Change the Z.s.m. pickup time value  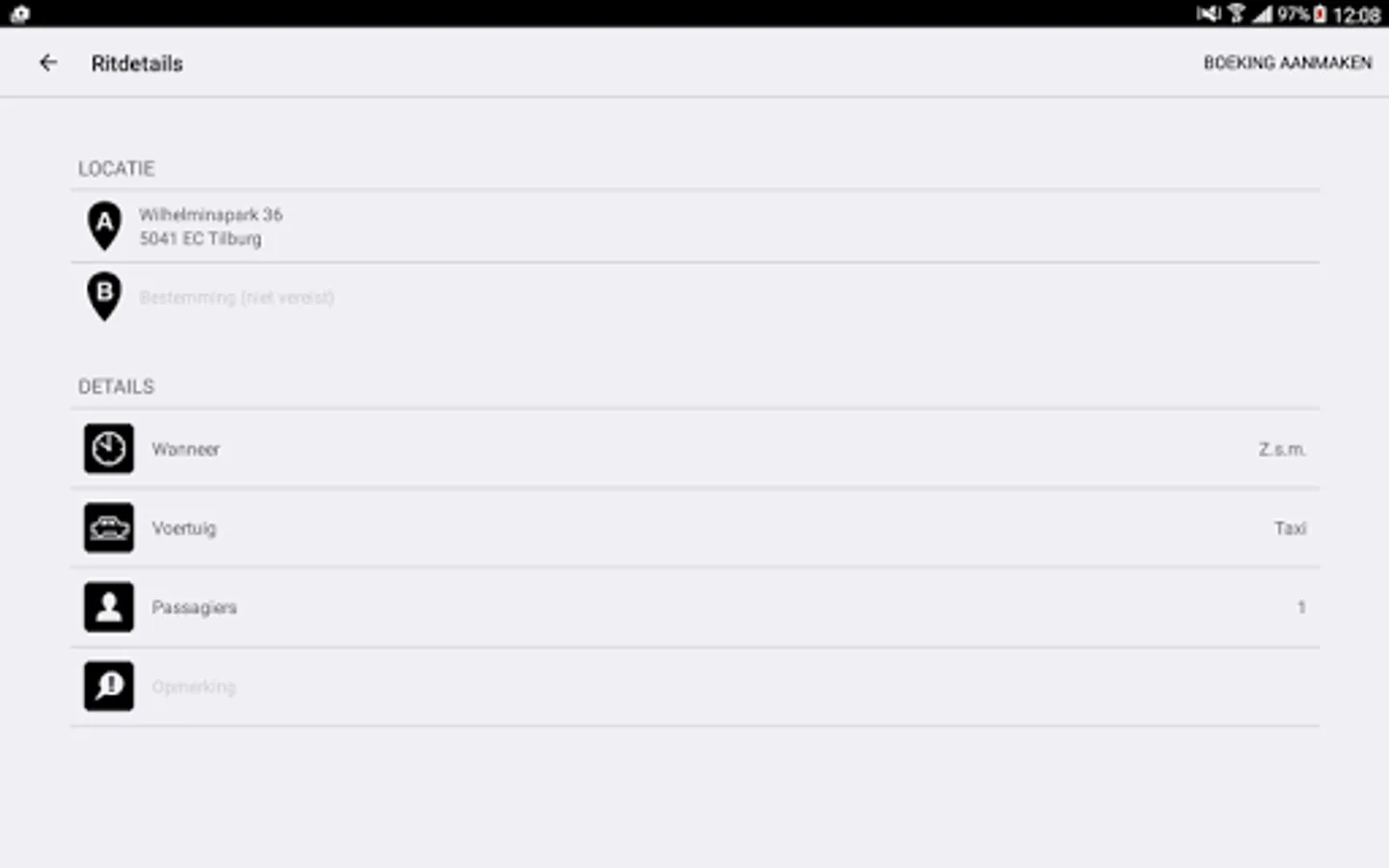pos(1282,449)
